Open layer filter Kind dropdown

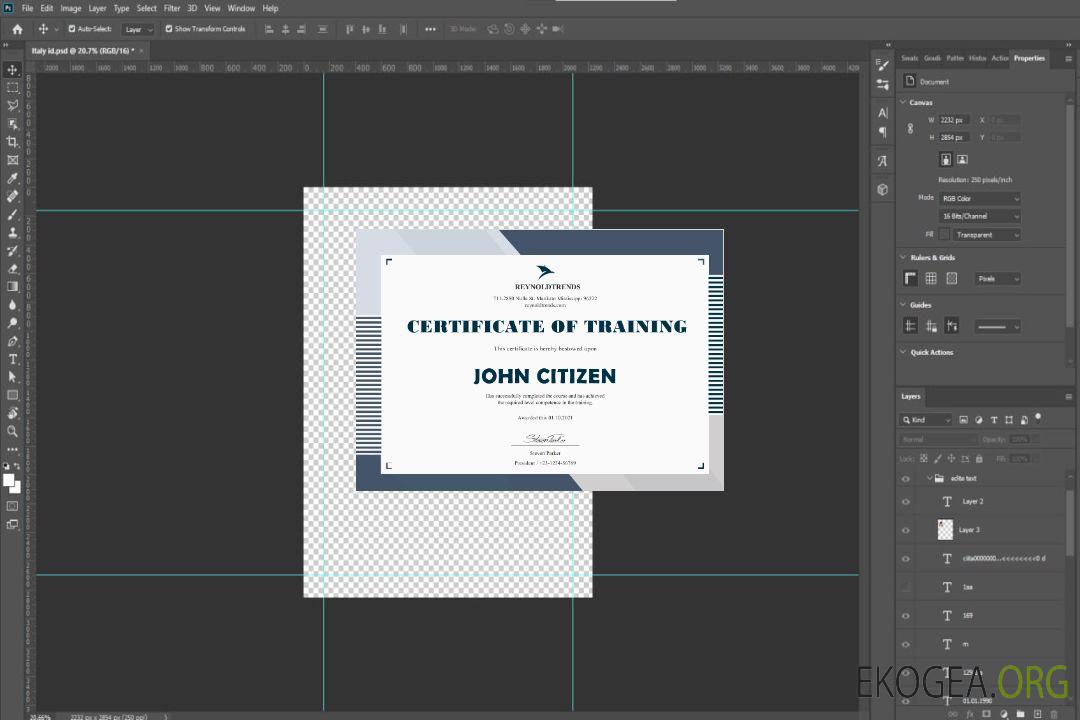(926, 420)
